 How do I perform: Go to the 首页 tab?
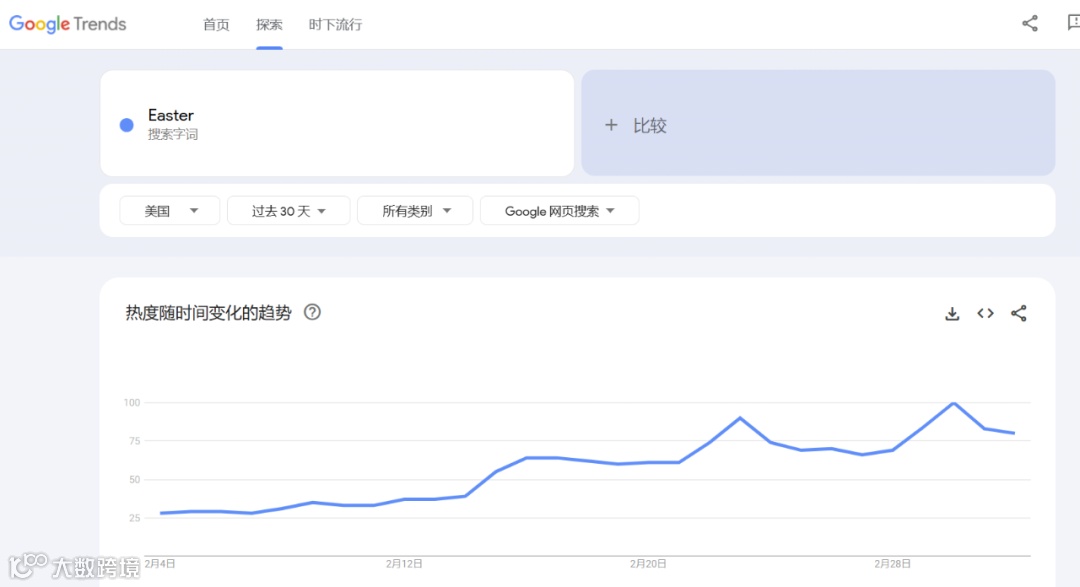[216, 25]
